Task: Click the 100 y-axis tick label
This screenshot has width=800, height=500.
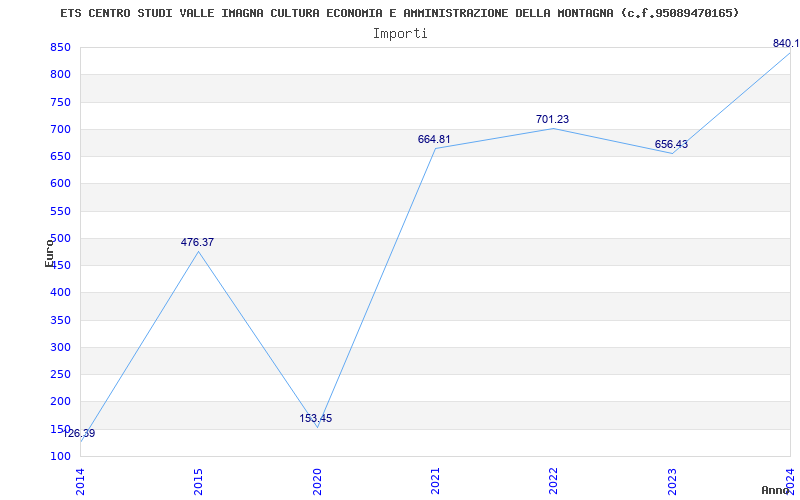Action: [60, 457]
